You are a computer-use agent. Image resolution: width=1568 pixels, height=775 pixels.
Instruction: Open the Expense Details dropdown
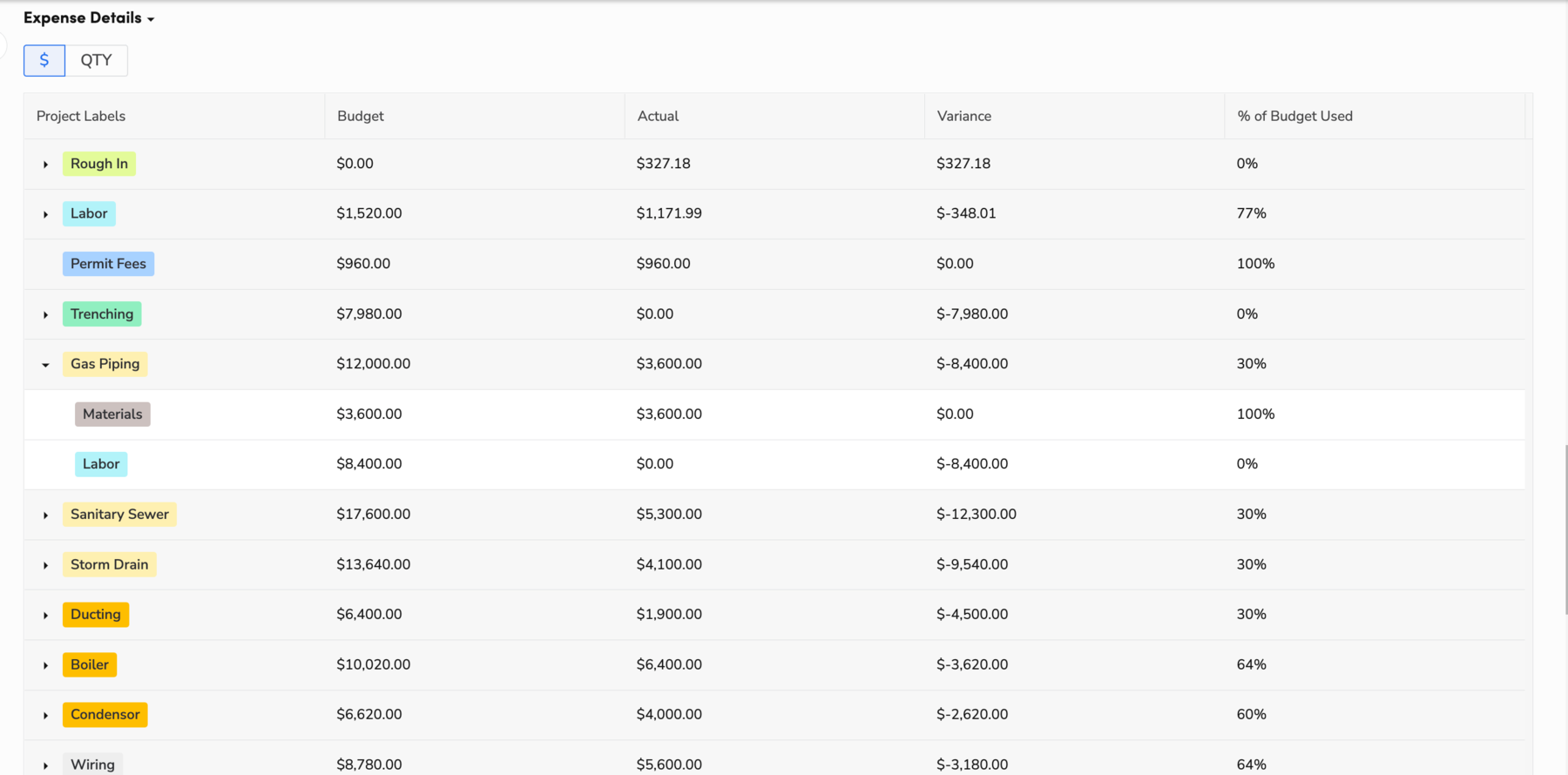pyautogui.click(x=88, y=17)
